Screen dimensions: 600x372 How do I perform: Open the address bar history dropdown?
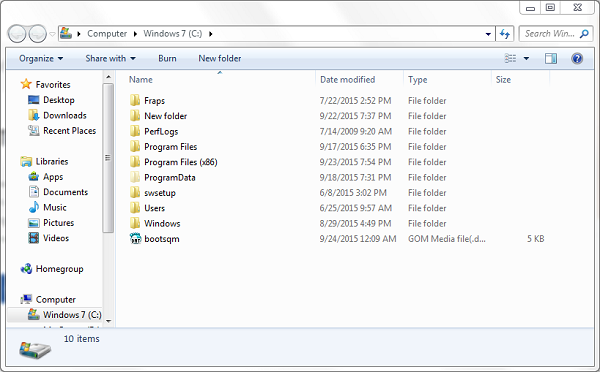(x=488, y=34)
